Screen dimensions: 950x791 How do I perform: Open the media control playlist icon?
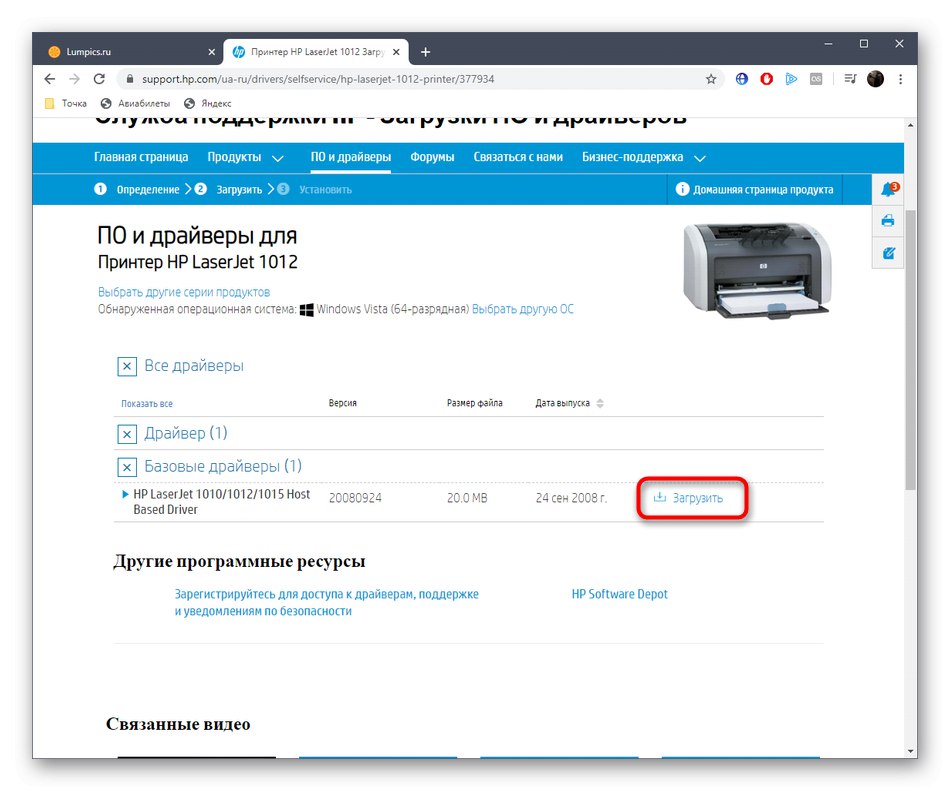point(850,79)
